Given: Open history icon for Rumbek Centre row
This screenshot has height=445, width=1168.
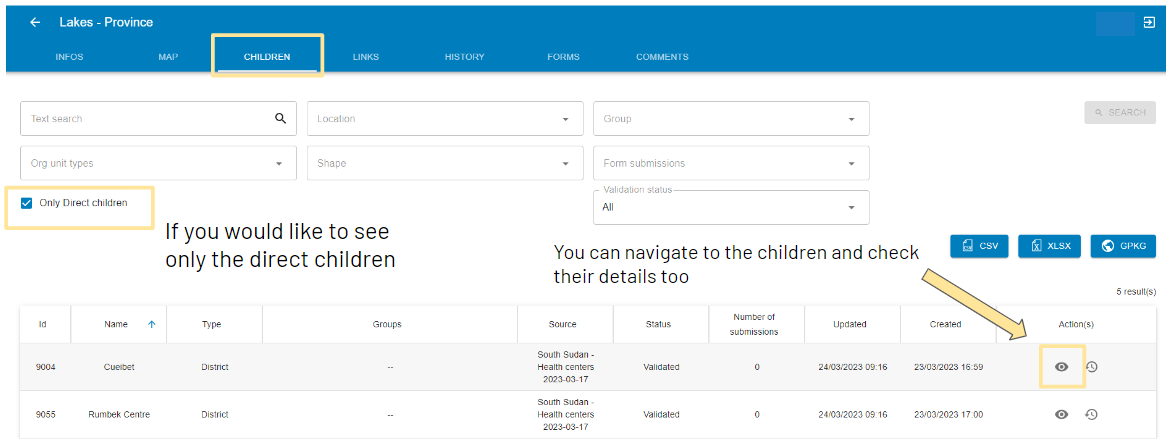Looking at the screenshot, I should 1091,414.
